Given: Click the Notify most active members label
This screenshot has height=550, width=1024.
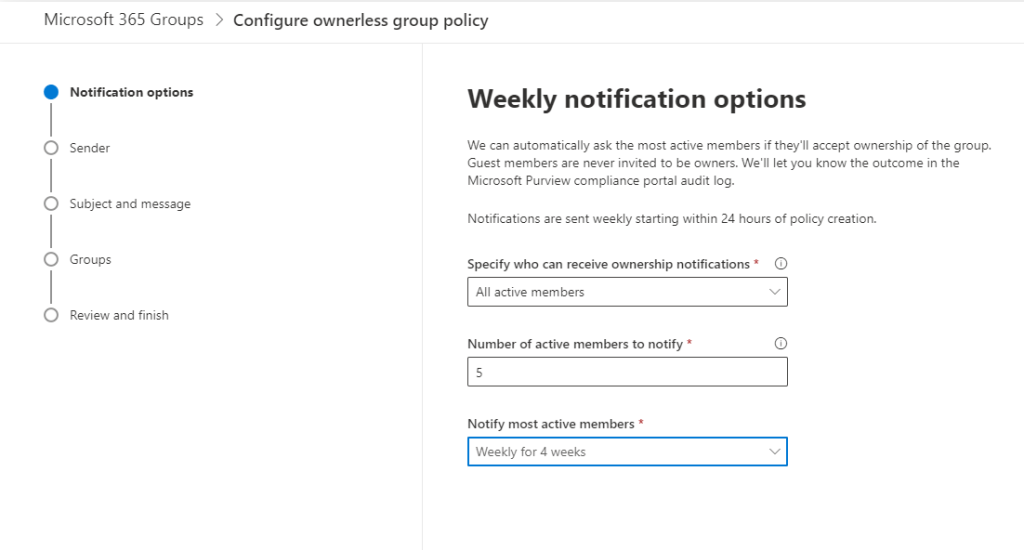Looking at the screenshot, I should (x=551, y=424).
